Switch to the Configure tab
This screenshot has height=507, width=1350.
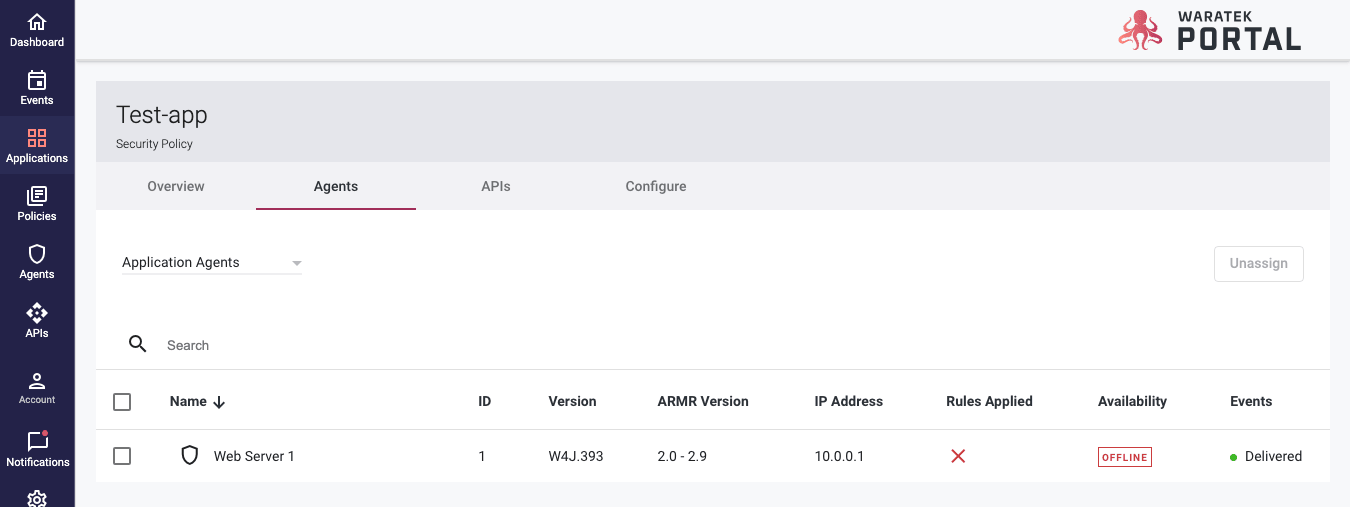pos(656,187)
